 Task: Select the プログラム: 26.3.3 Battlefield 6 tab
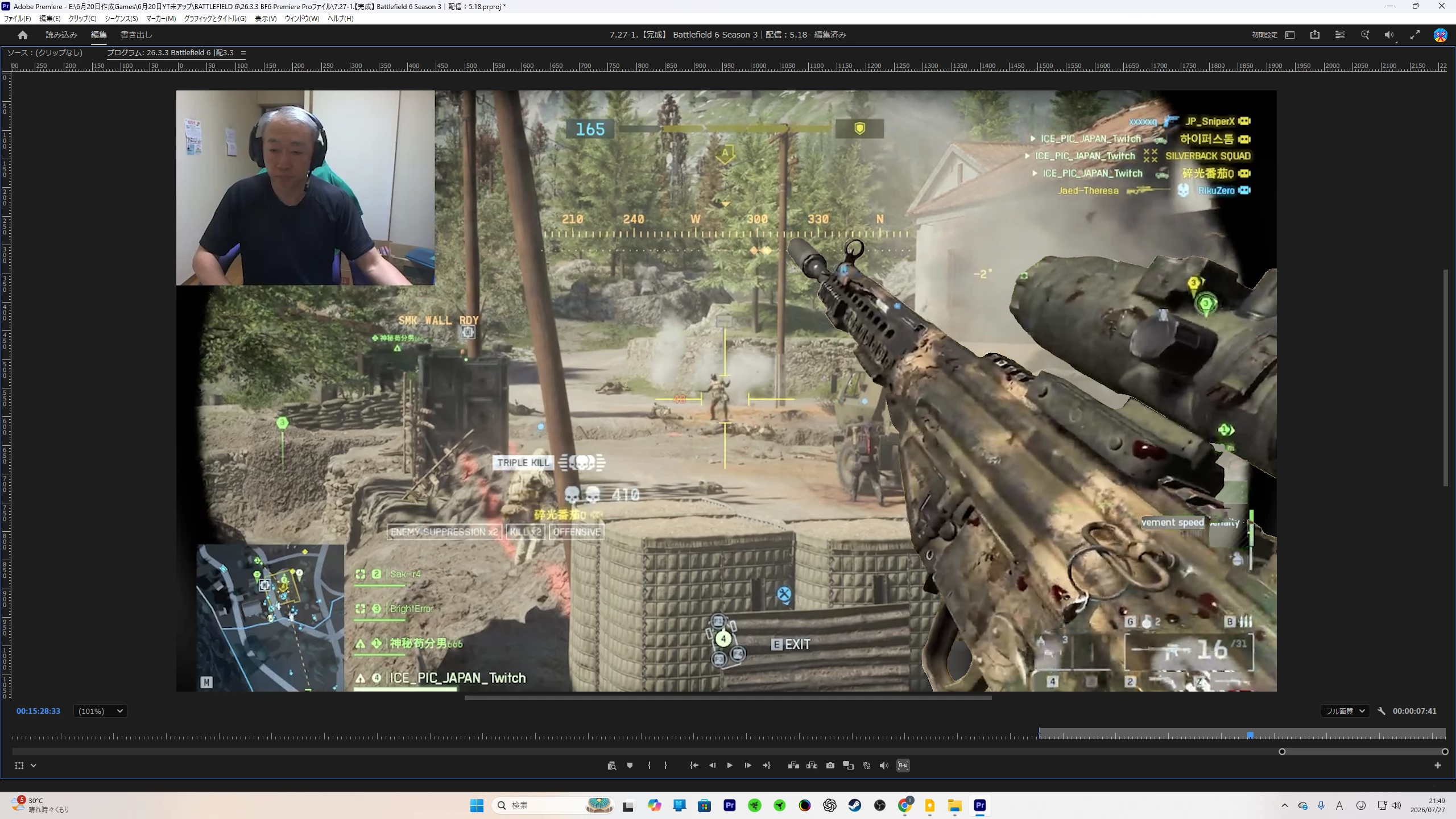pyautogui.click(x=171, y=53)
